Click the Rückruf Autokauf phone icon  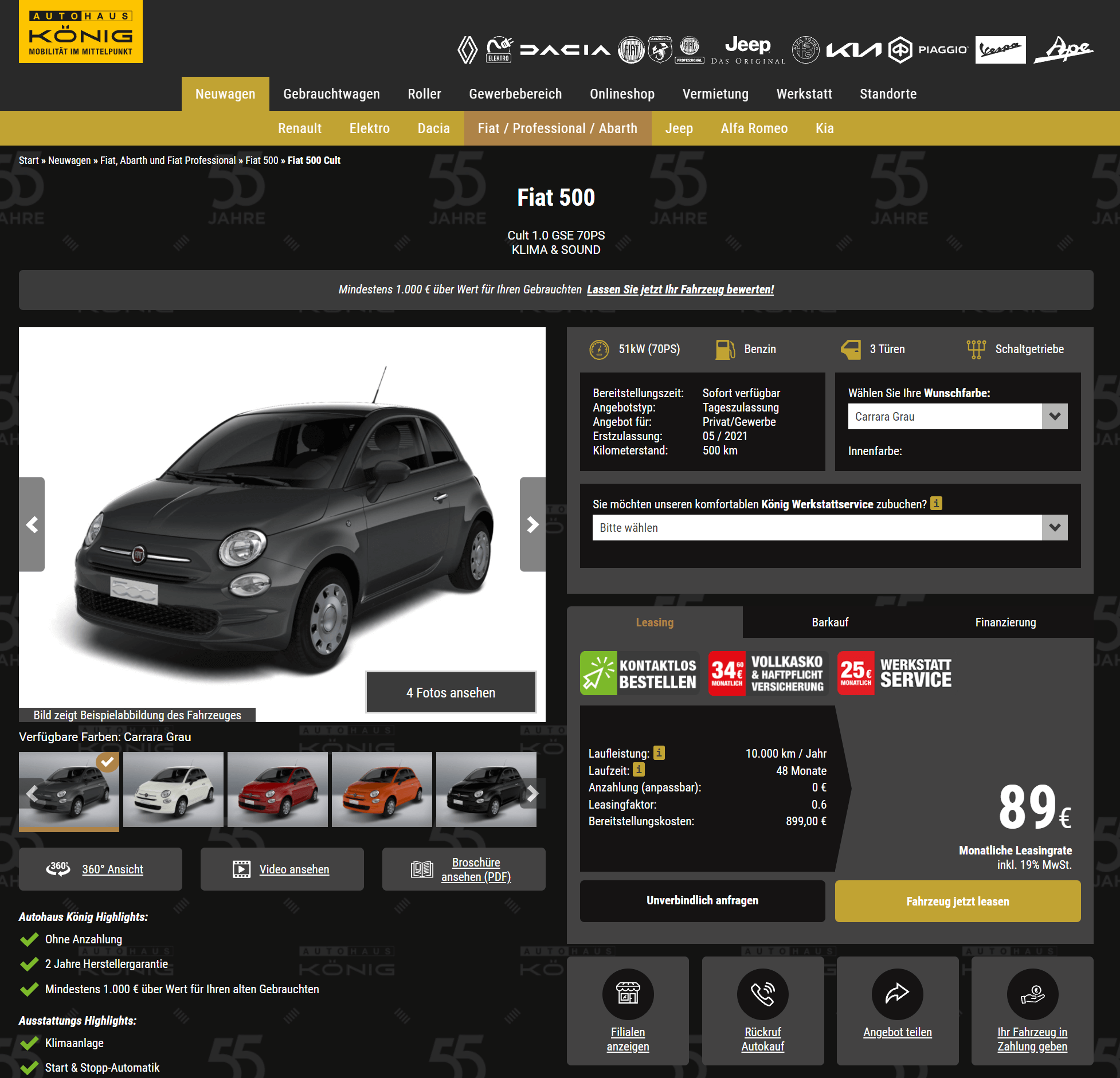tap(763, 994)
